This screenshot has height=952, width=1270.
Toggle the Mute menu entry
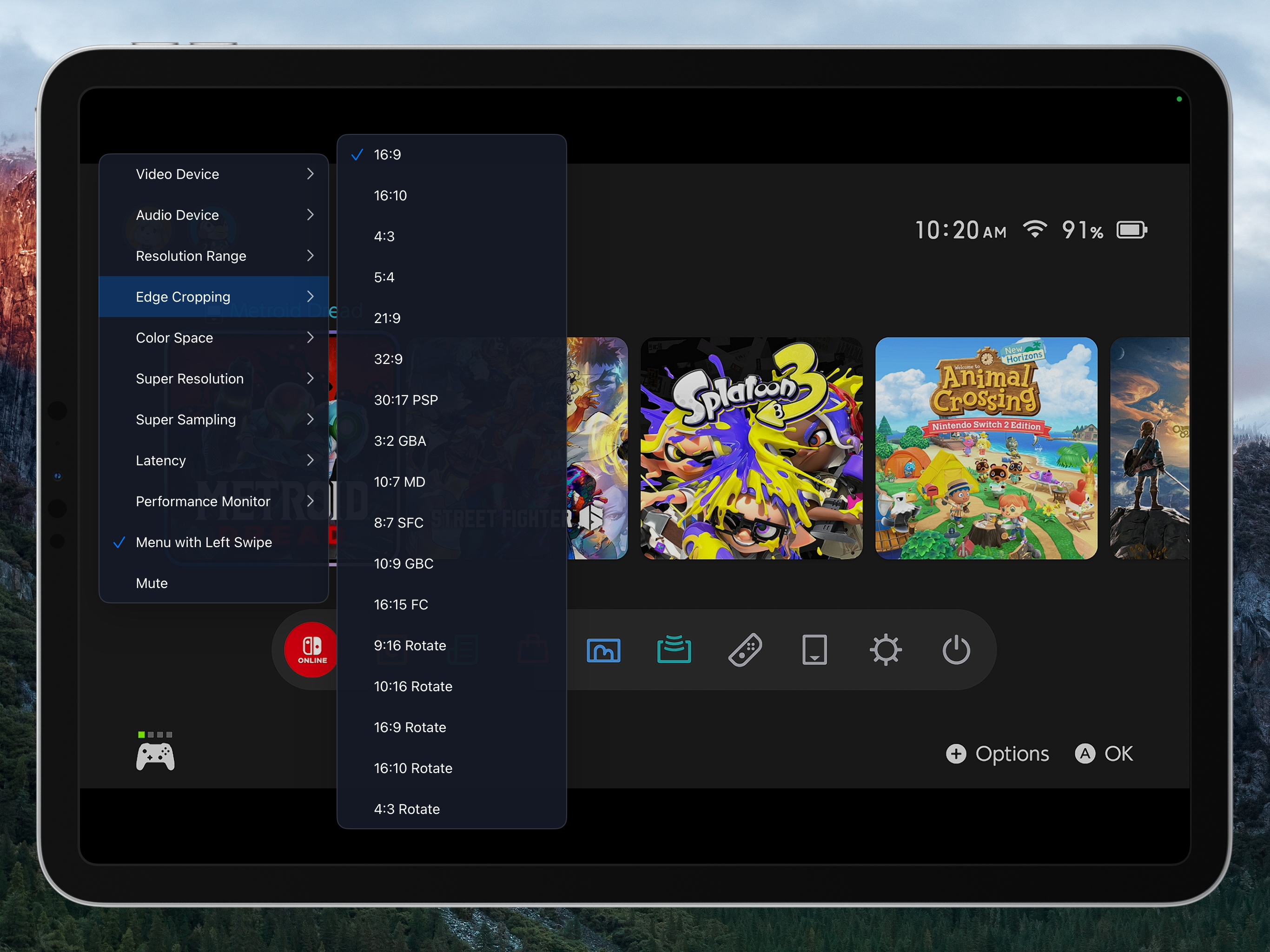tap(213, 583)
